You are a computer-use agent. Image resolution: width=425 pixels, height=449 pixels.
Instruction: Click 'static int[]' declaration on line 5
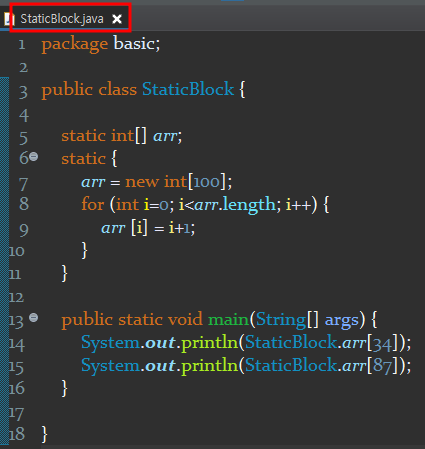point(104,136)
